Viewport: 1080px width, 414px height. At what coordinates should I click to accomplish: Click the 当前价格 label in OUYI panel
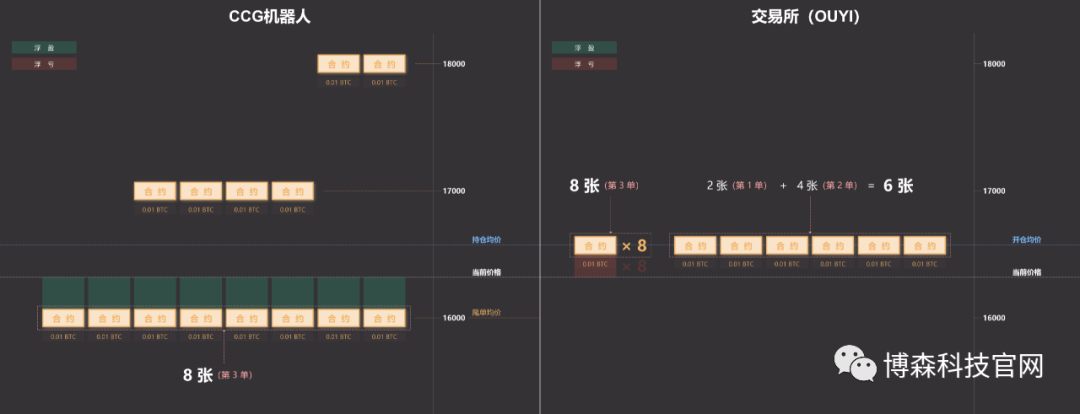click(1026, 273)
